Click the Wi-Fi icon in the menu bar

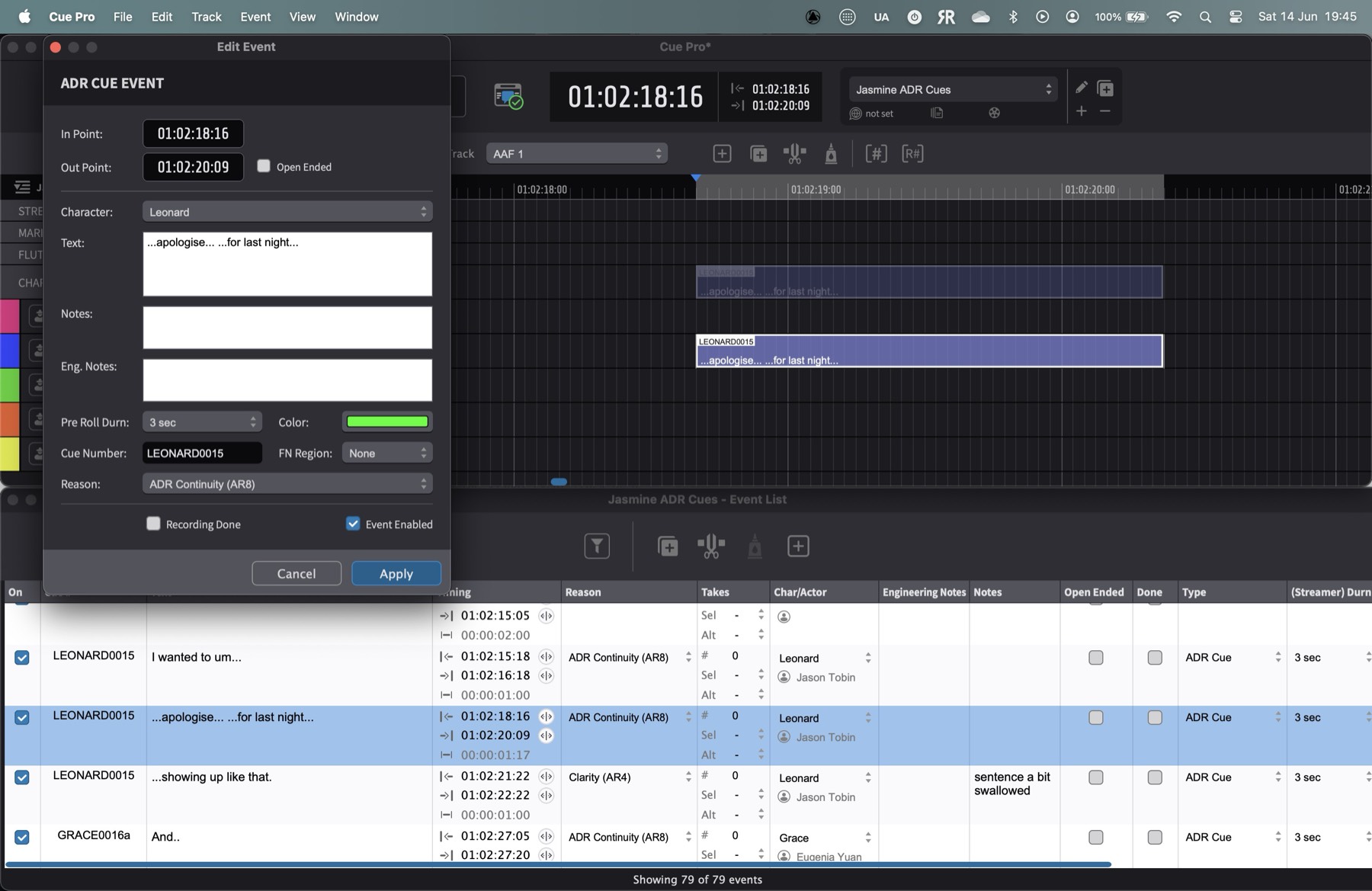[x=1174, y=17]
